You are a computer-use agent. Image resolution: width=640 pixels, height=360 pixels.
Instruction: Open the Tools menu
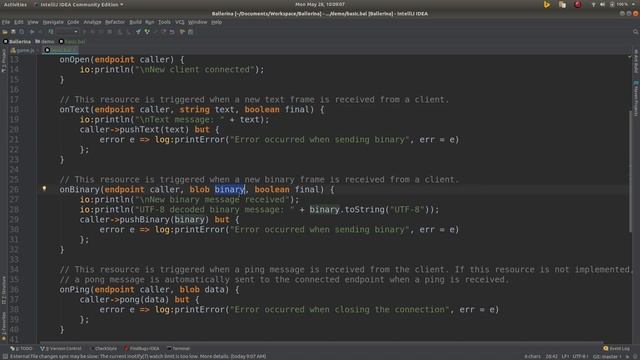point(164,22)
